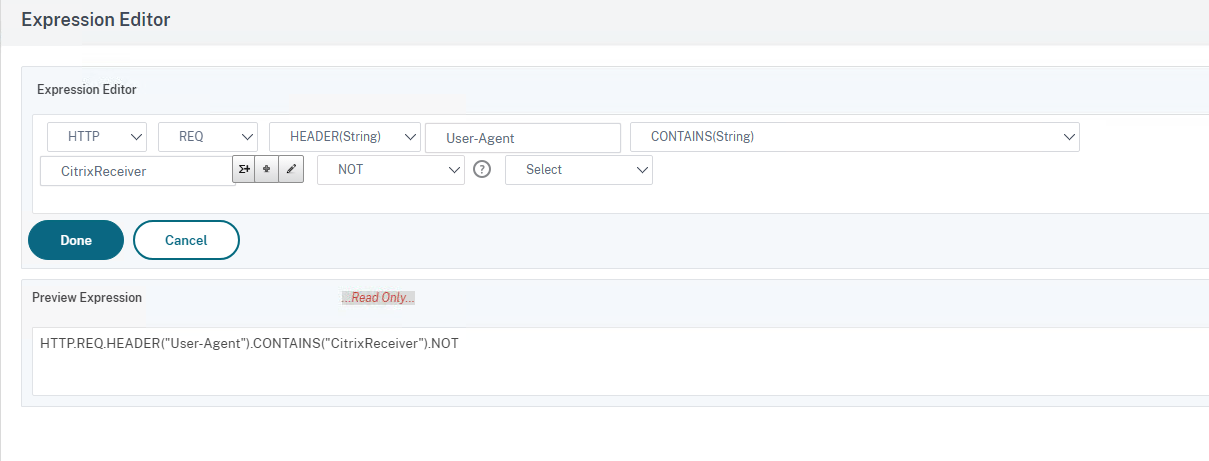The image size is (1209, 461).
Task: Click the question mark help icon
Action: click(482, 170)
